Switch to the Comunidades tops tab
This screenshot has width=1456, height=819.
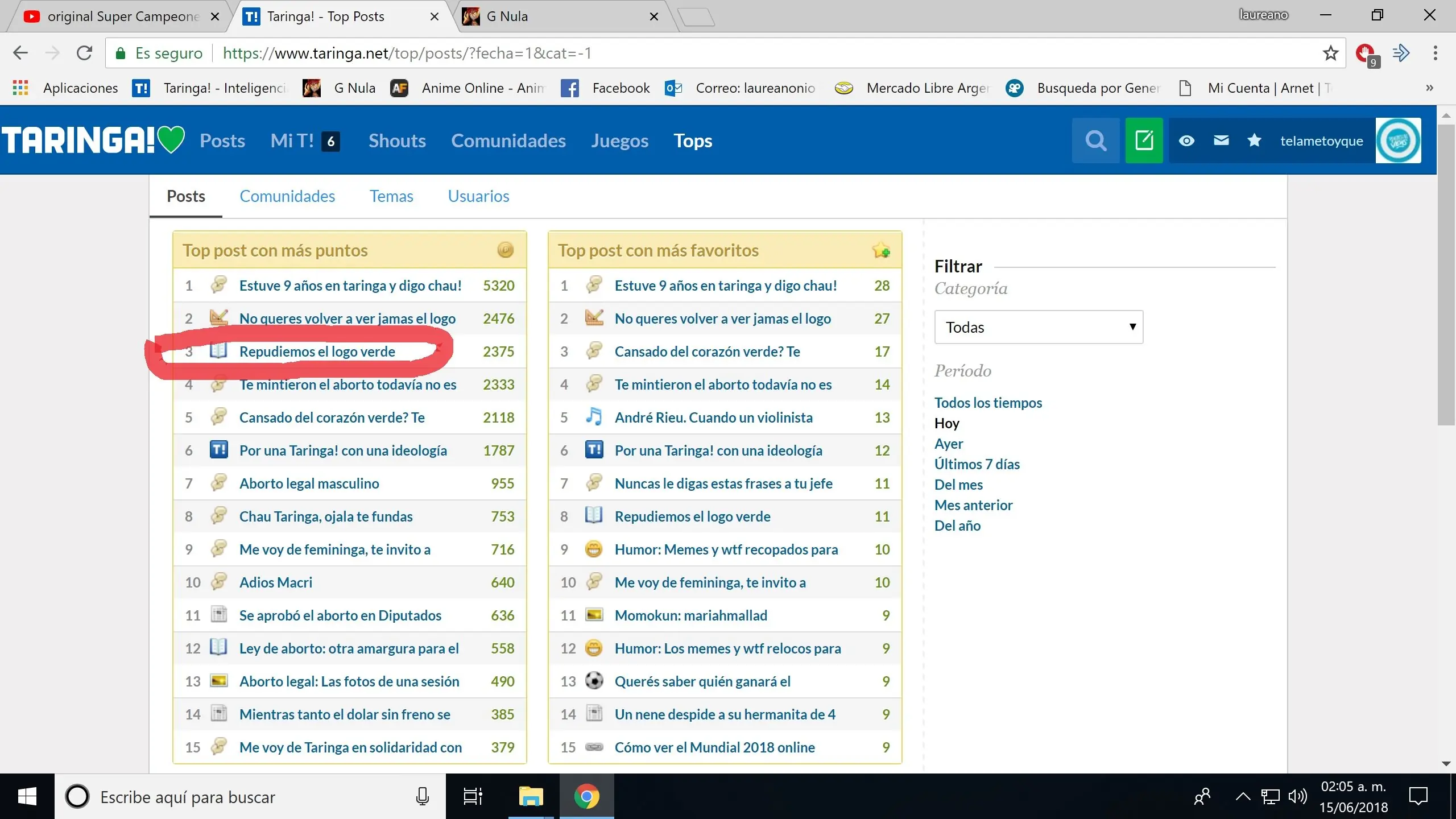click(287, 196)
